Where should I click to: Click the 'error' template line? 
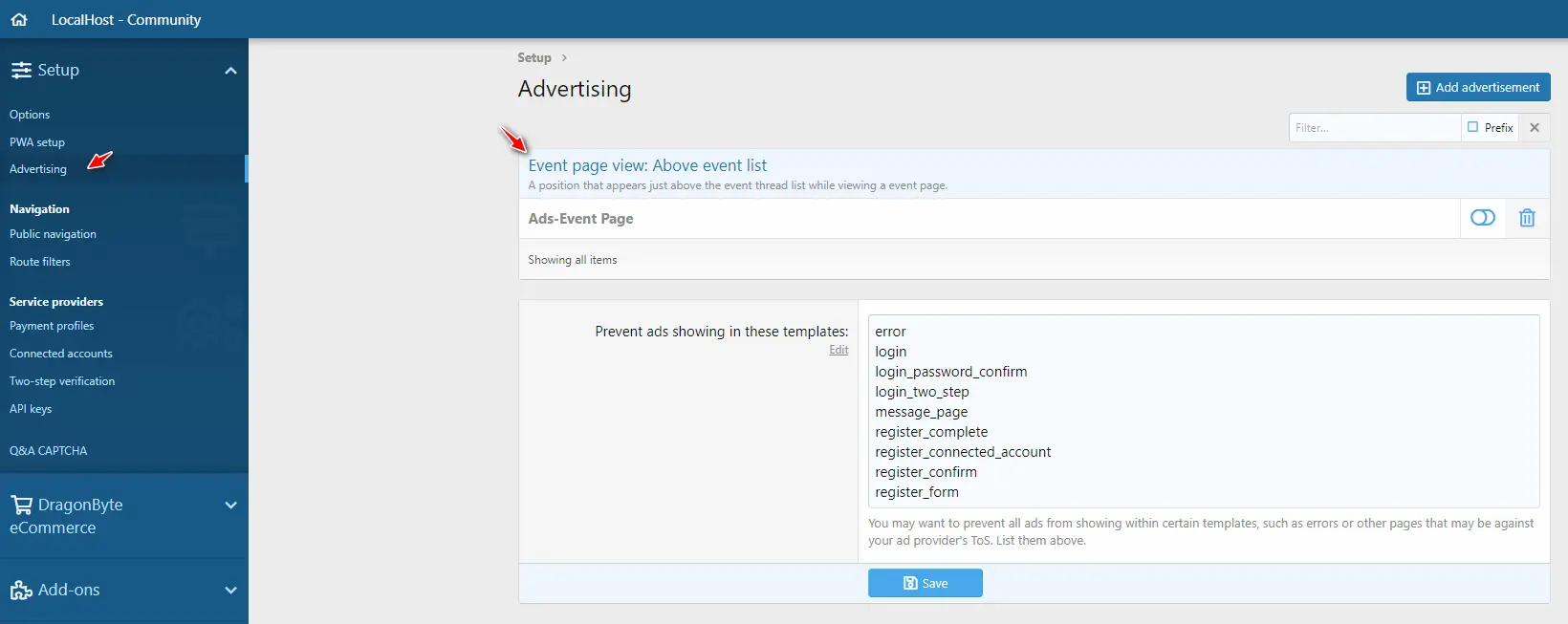[x=890, y=332]
